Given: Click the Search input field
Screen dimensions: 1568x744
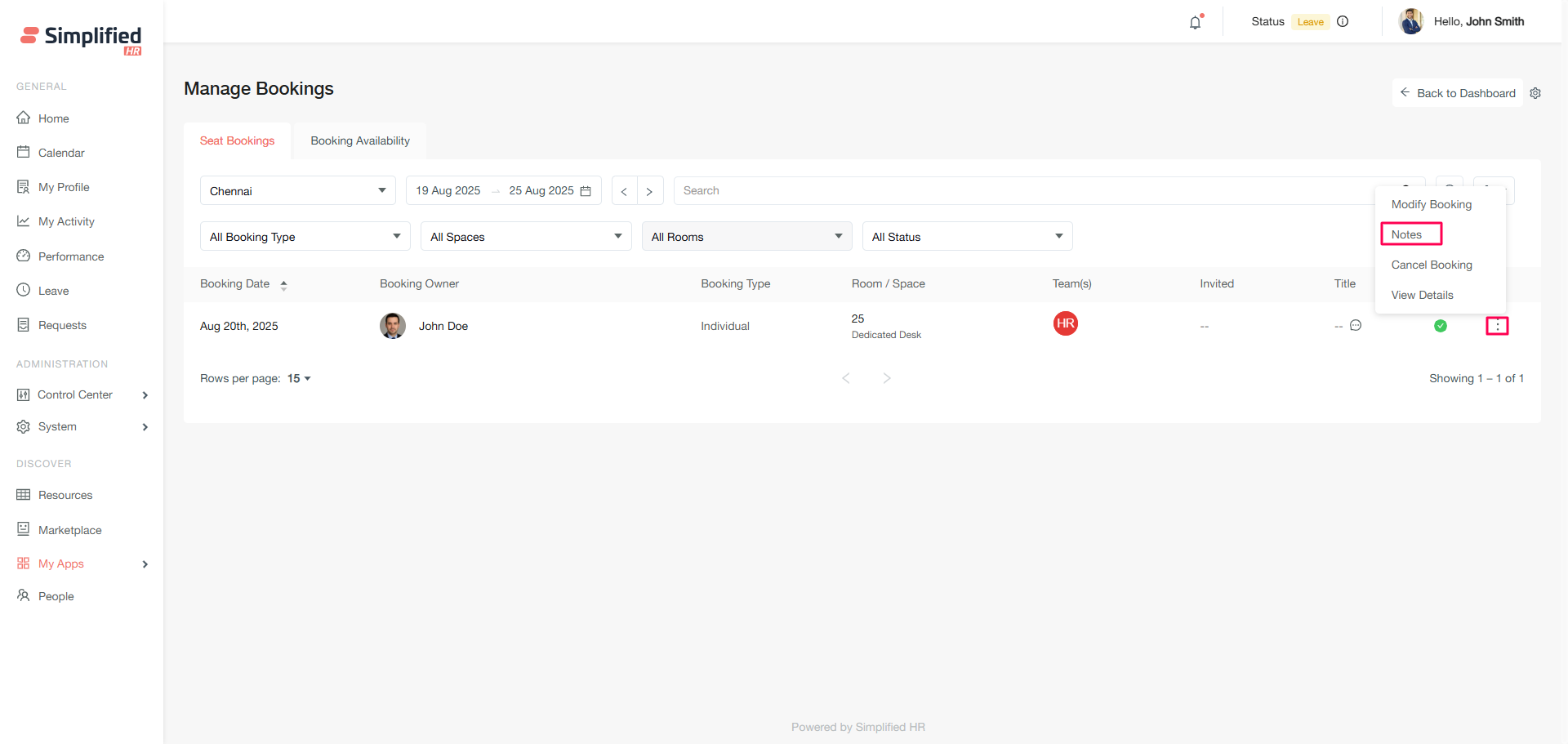Looking at the screenshot, I should (1029, 191).
